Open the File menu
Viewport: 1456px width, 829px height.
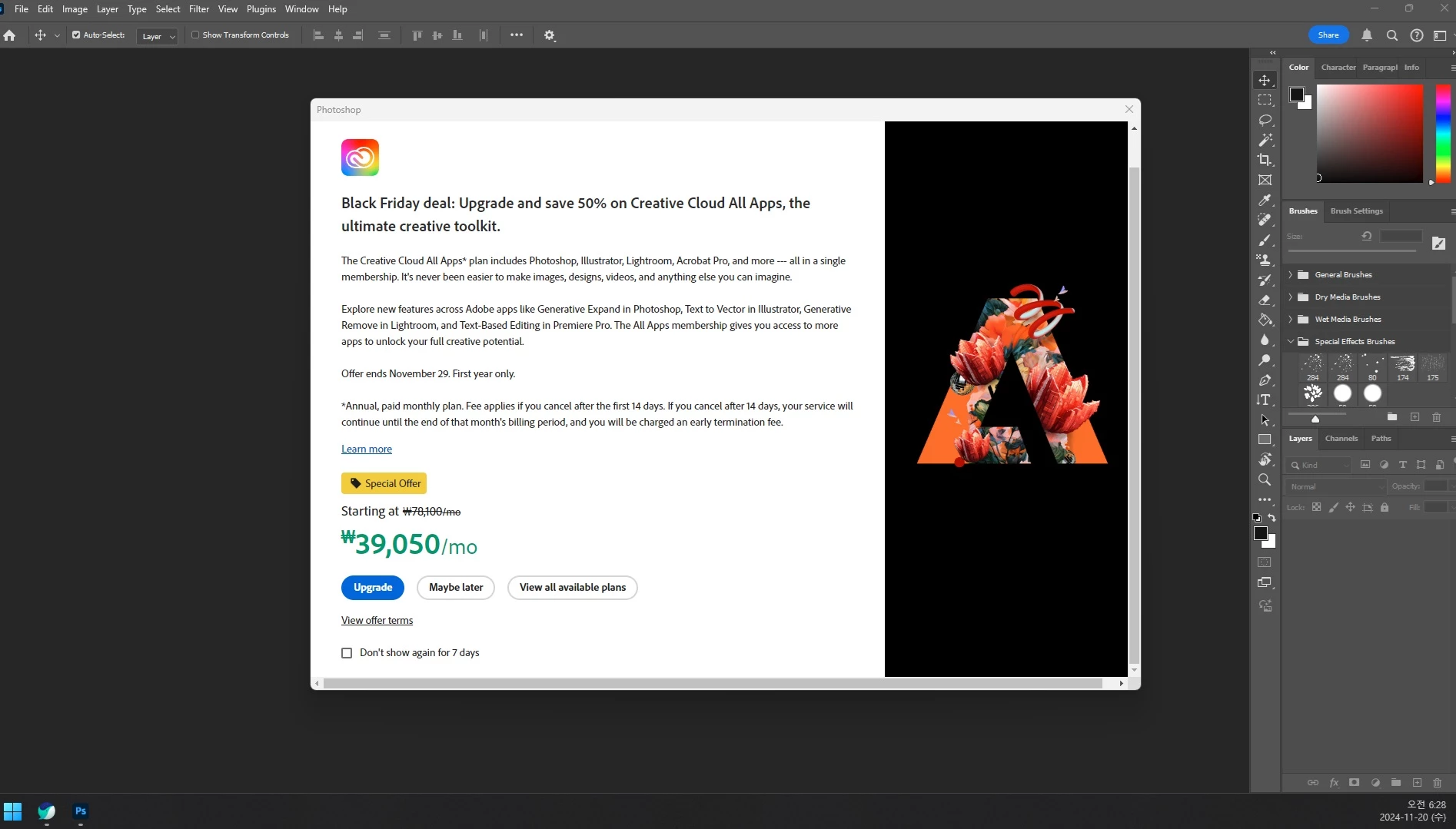(x=22, y=9)
